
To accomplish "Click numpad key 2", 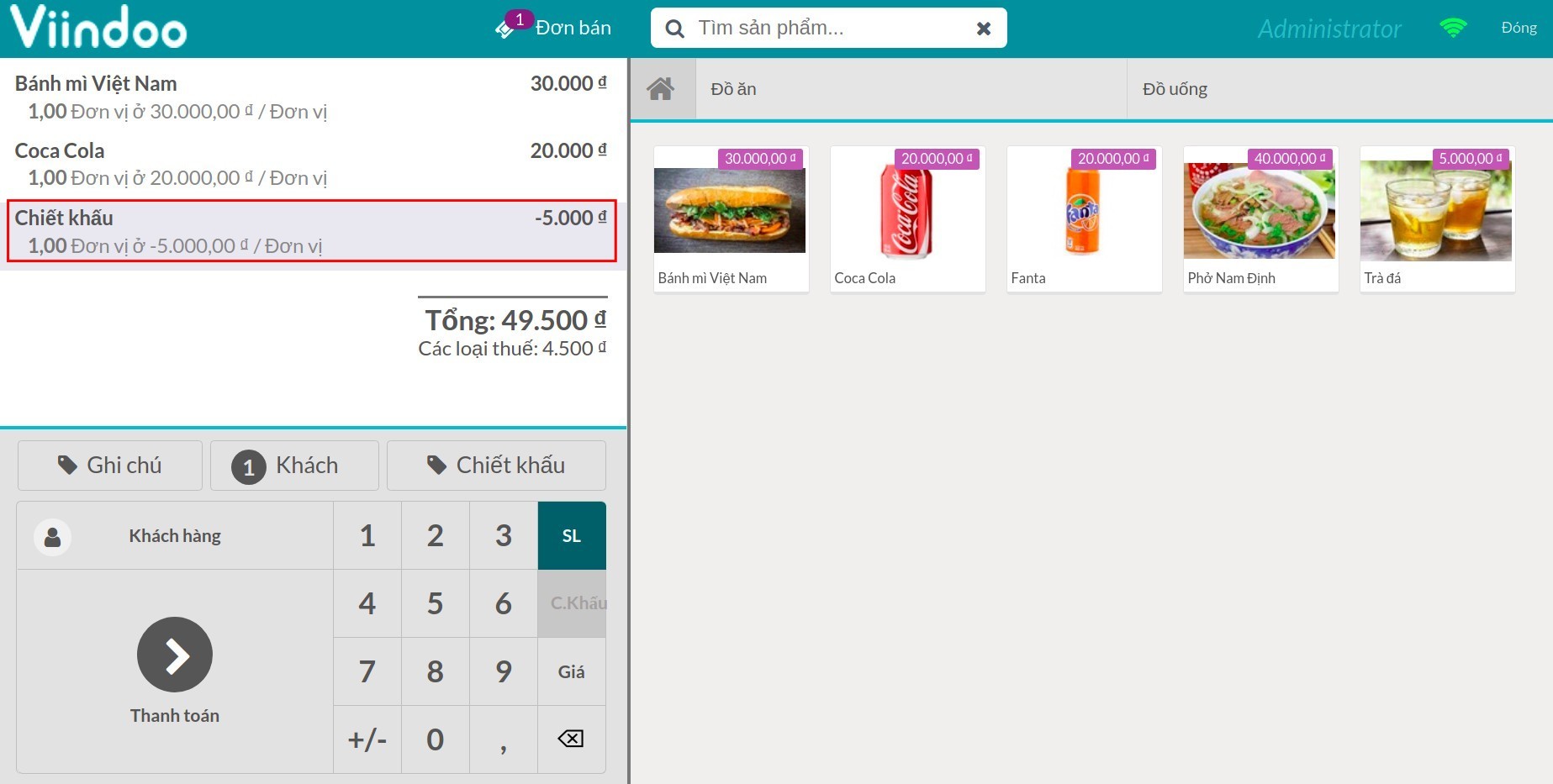I will point(436,536).
